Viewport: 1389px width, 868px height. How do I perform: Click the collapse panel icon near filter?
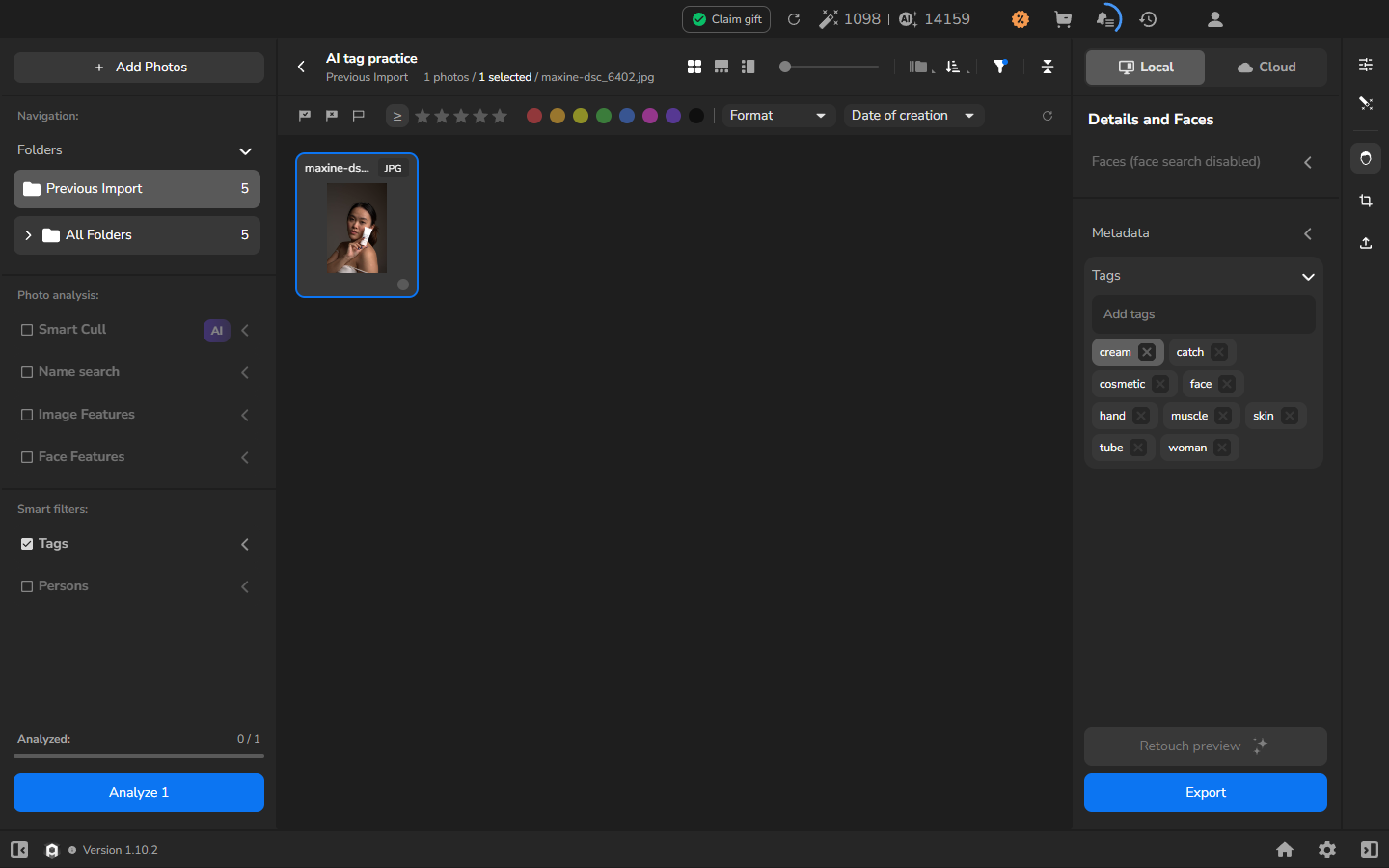[1048, 67]
